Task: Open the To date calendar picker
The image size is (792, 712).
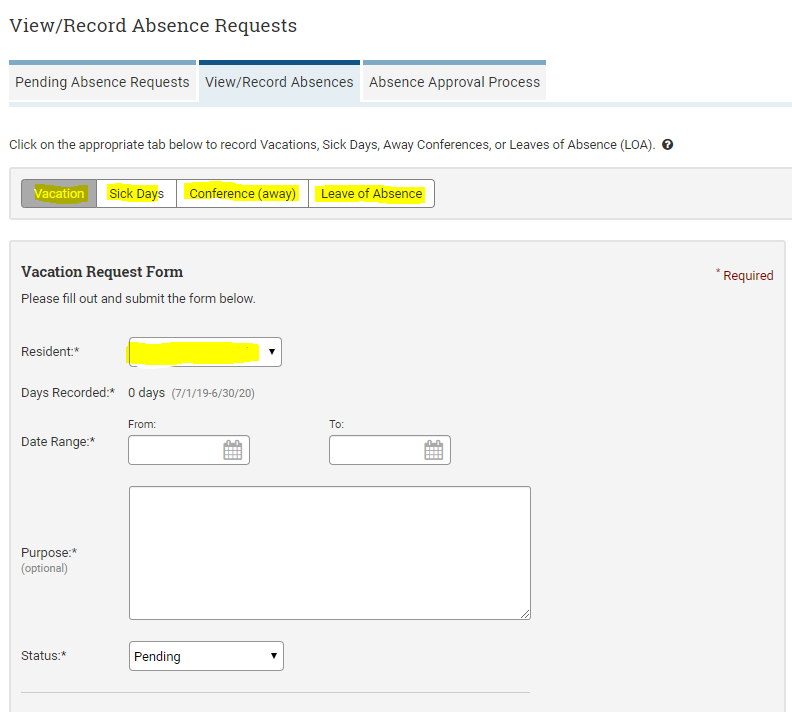Action: pyautogui.click(x=434, y=450)
